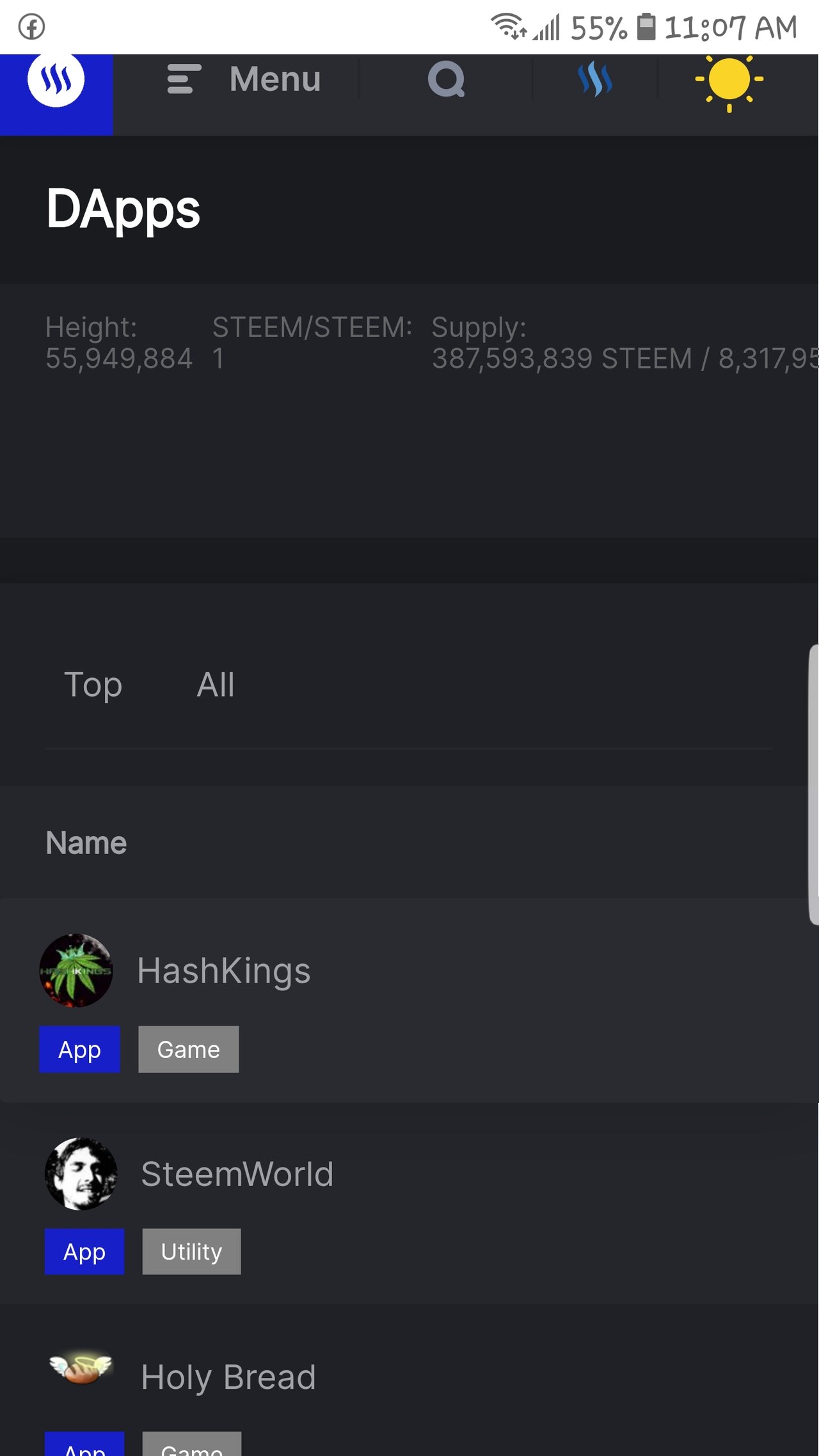Open the SteemWorld dapp link
Screen dimensions: 819x1456
(237, 1174)
